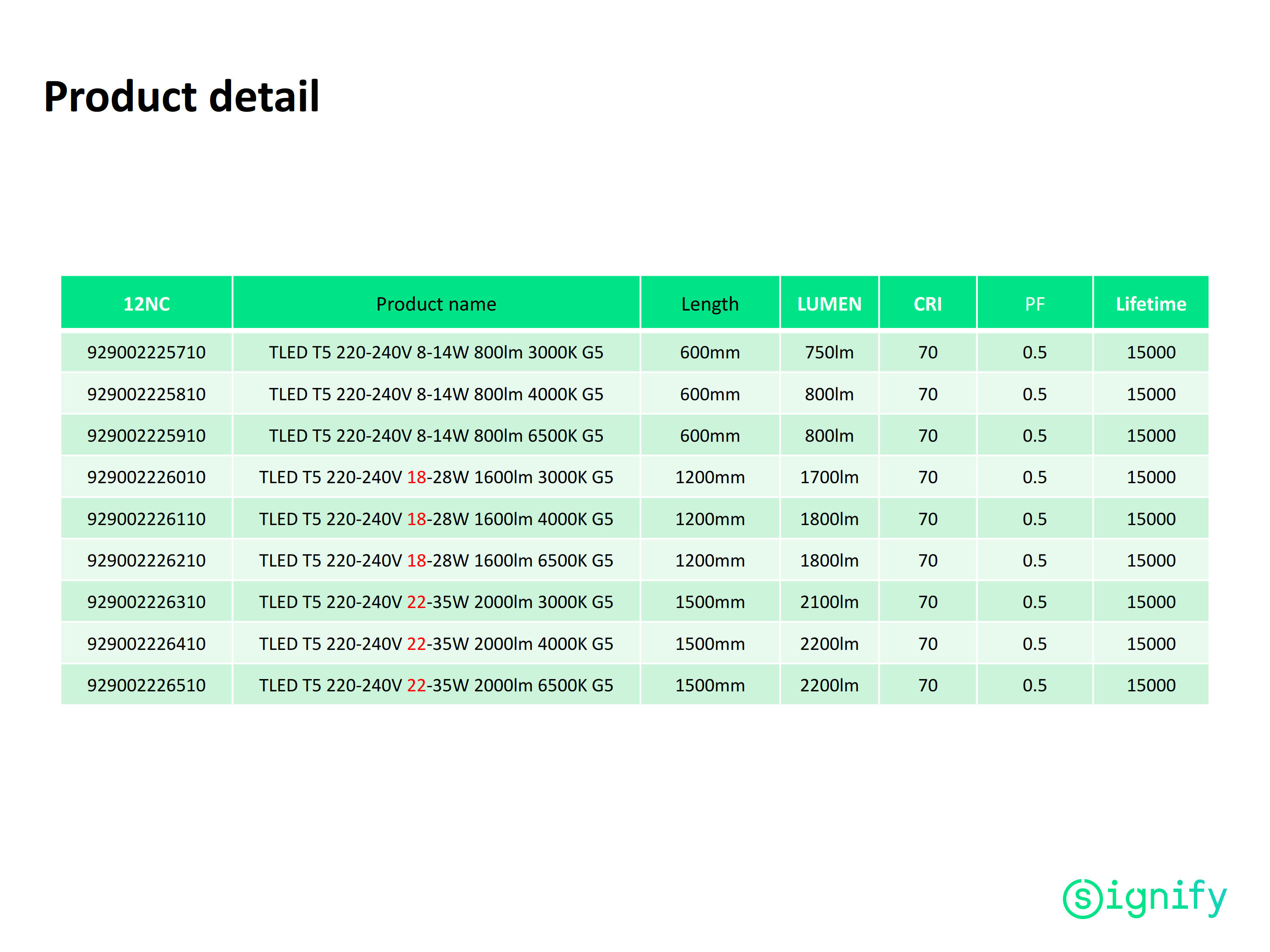Click the LUMEN column header
Screen dimensions: 1270x952
click(x=829, y=303)
